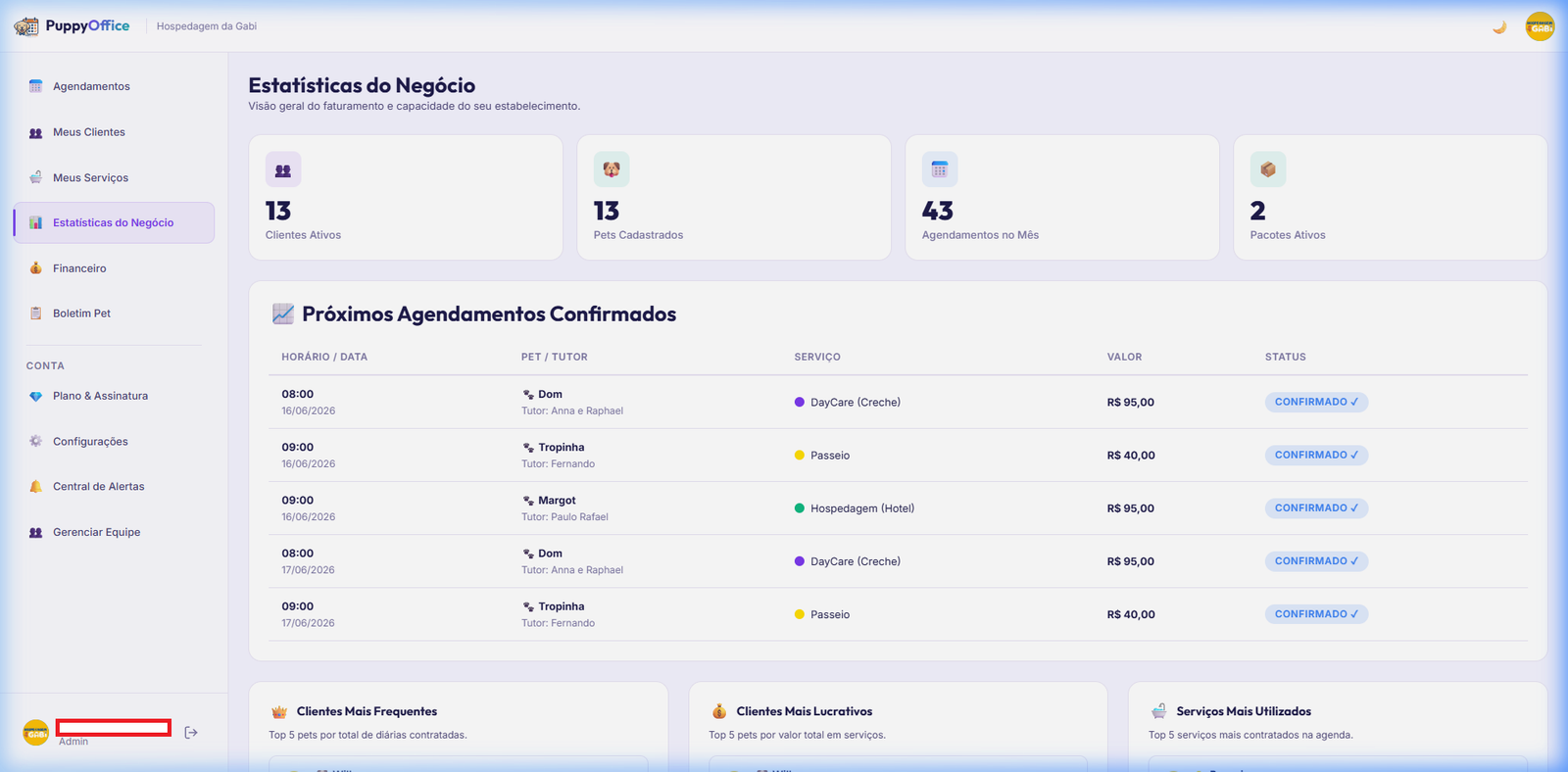This screenshot has height=772, width=1568.
Task: Click the Agendamentos no Mês calendar icon
Action: [x=940, y=169]
